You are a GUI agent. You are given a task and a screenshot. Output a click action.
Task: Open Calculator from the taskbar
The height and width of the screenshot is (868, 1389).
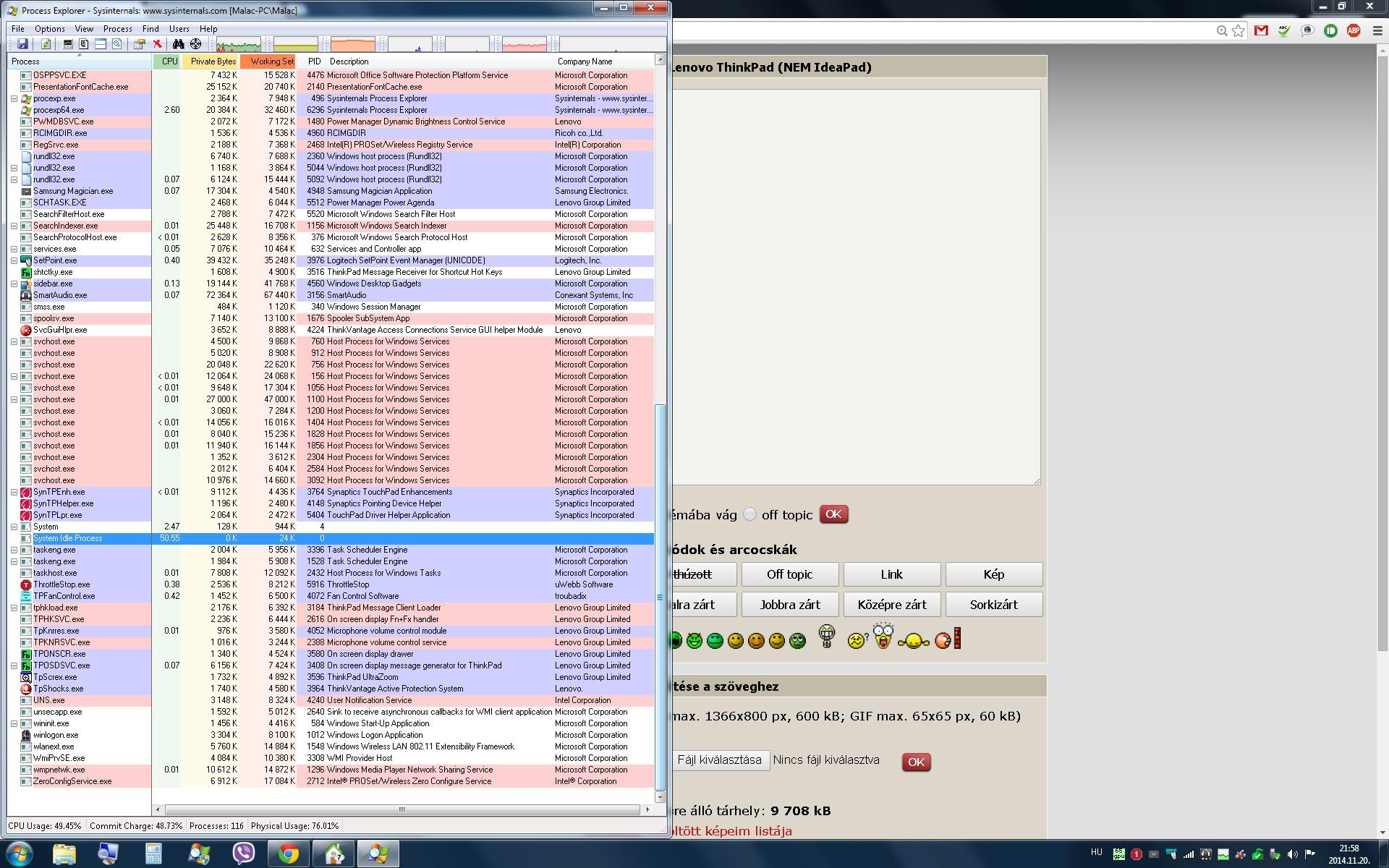(x=153, y=854)
